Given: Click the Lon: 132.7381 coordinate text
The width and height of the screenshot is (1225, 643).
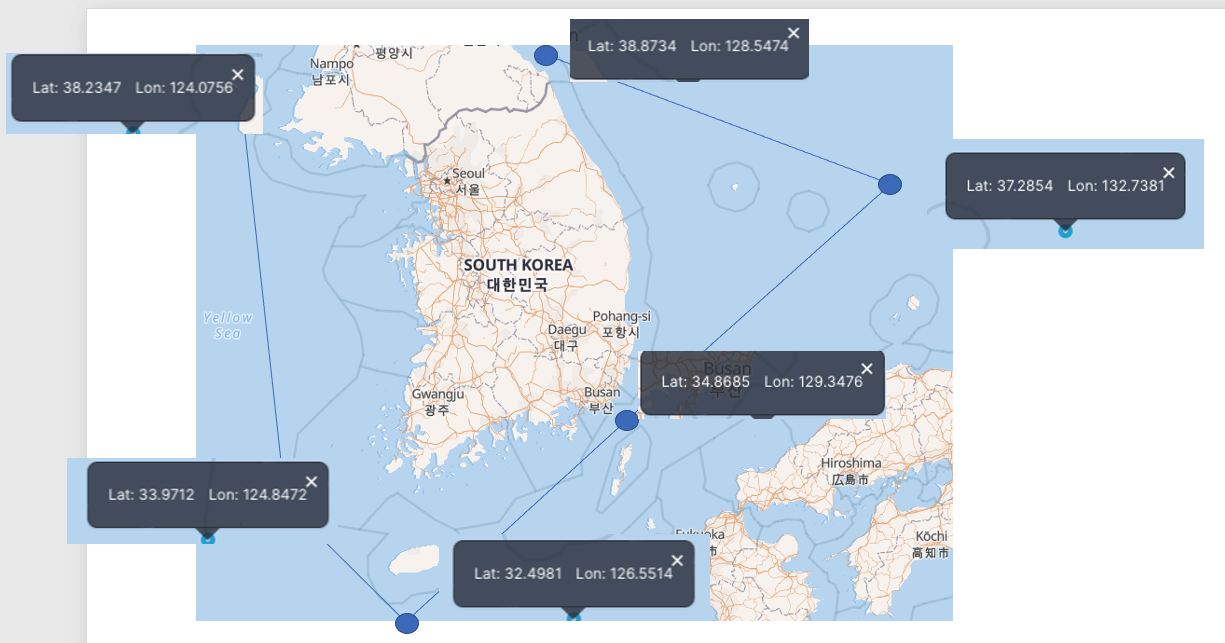Looking at the screenshot, I should (1116, 185).
